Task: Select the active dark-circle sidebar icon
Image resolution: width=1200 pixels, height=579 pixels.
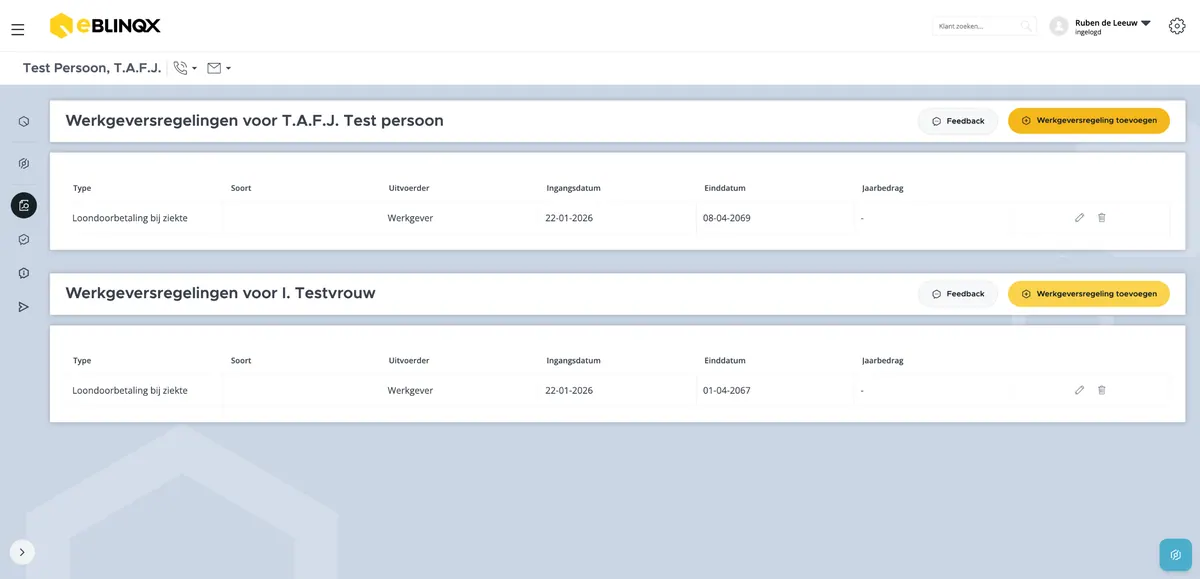Action: [24, 205]
